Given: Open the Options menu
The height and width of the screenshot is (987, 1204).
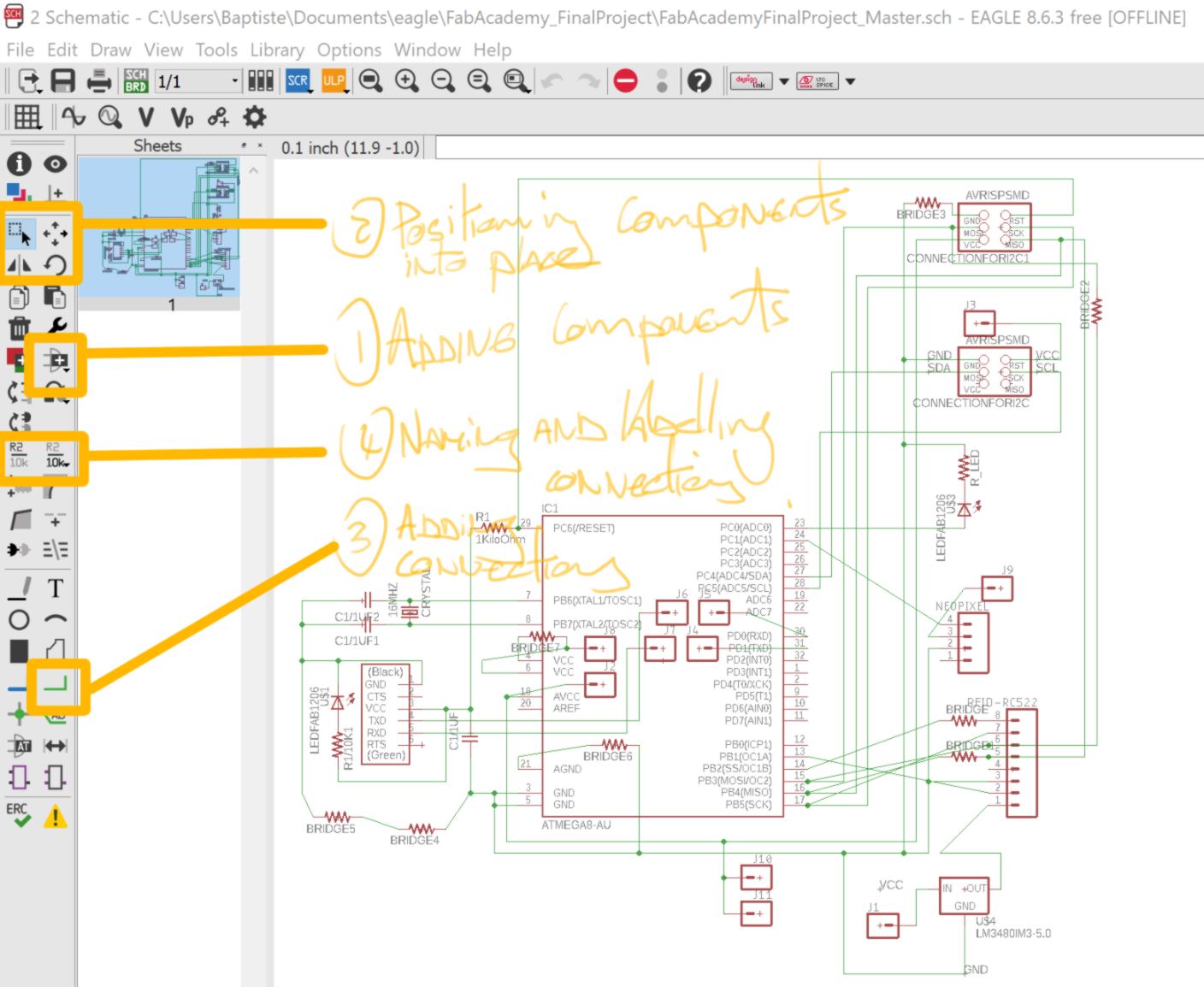Looking at the screenshot, I should (x=349, y=50).
